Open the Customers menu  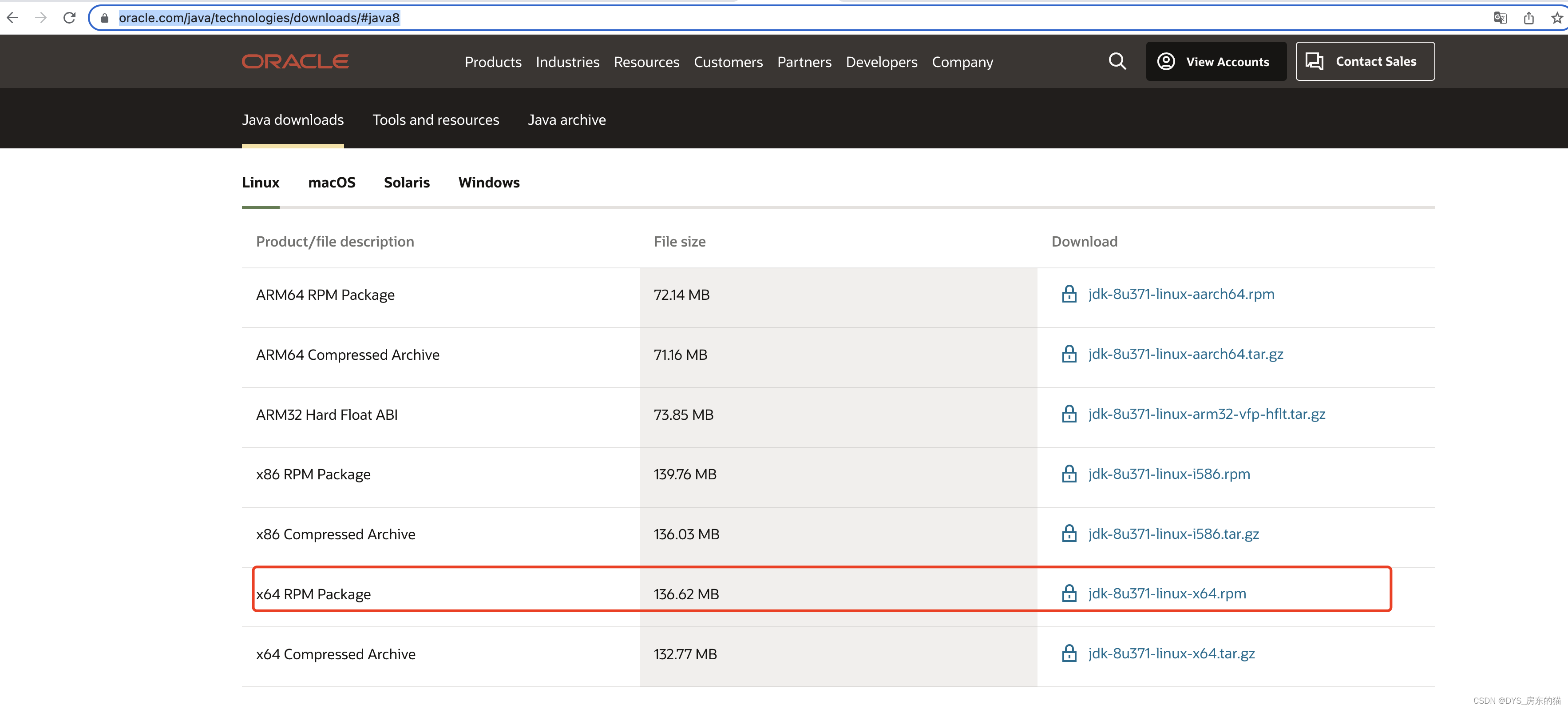click(728, 62)
